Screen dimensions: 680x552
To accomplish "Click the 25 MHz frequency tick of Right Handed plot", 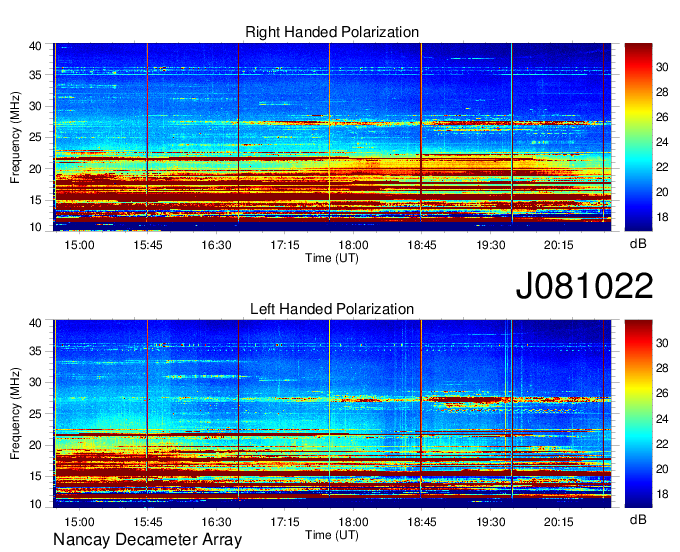I will 35,137.
